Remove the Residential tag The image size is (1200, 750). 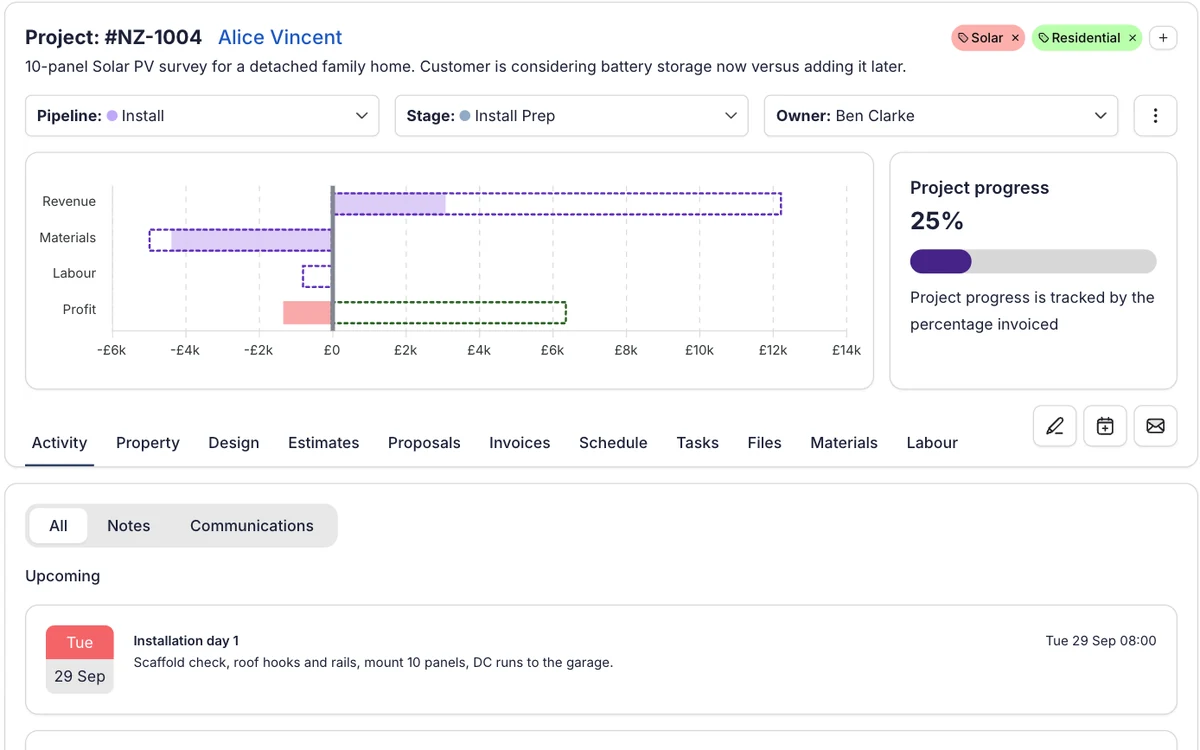(1132, 38)
